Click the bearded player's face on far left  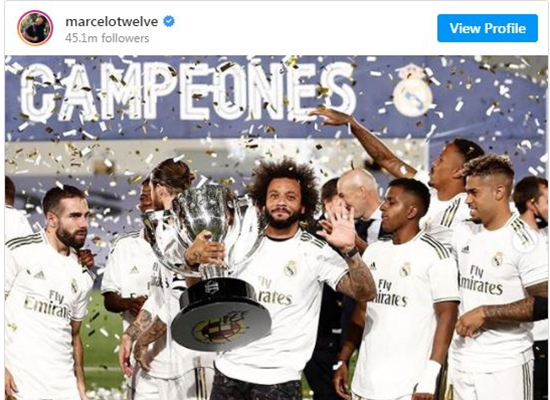[x=71, y=223]
